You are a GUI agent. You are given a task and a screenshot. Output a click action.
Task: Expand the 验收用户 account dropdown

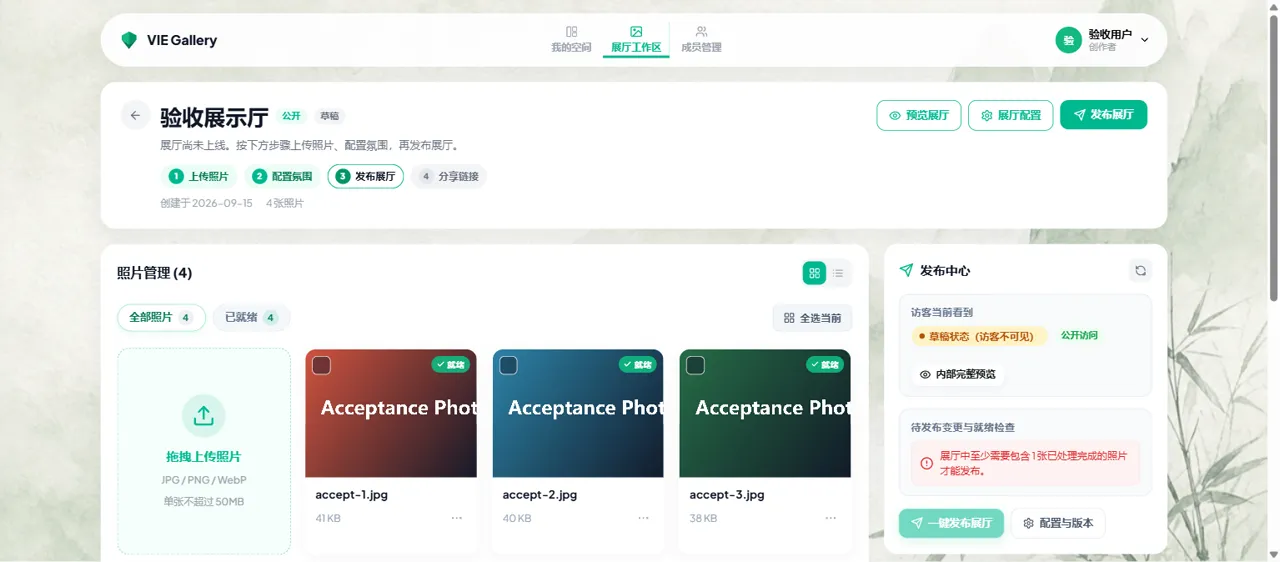coord(1145,40)
